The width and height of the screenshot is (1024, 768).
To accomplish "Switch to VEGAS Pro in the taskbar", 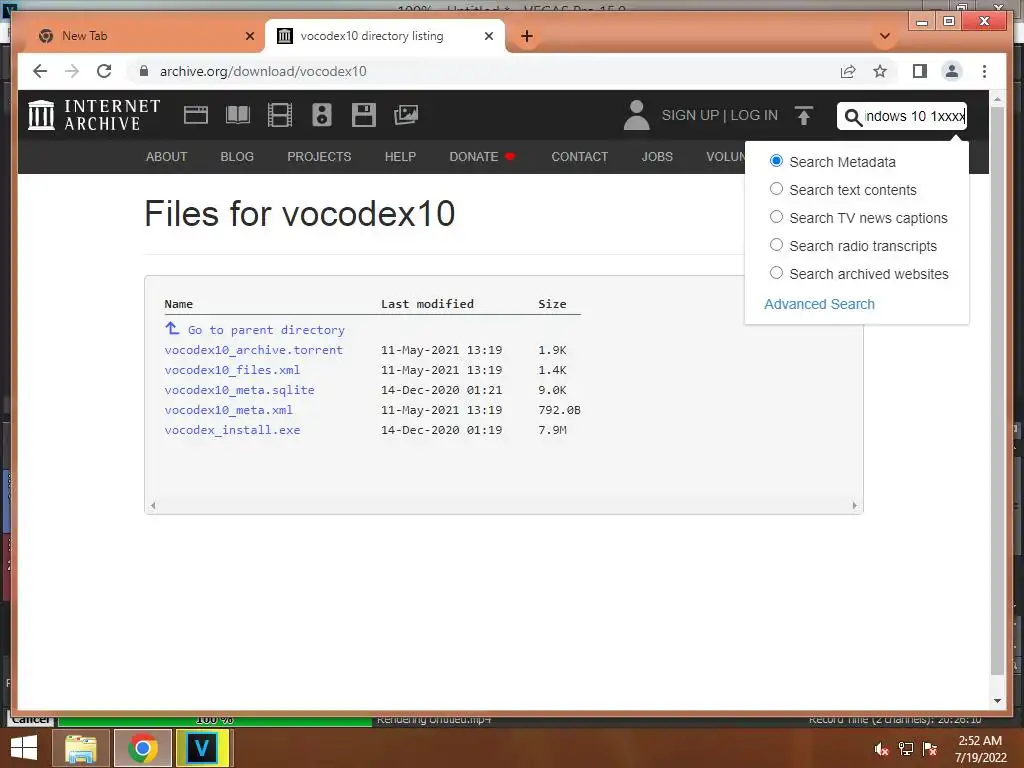I will click(x=201, y=748).
